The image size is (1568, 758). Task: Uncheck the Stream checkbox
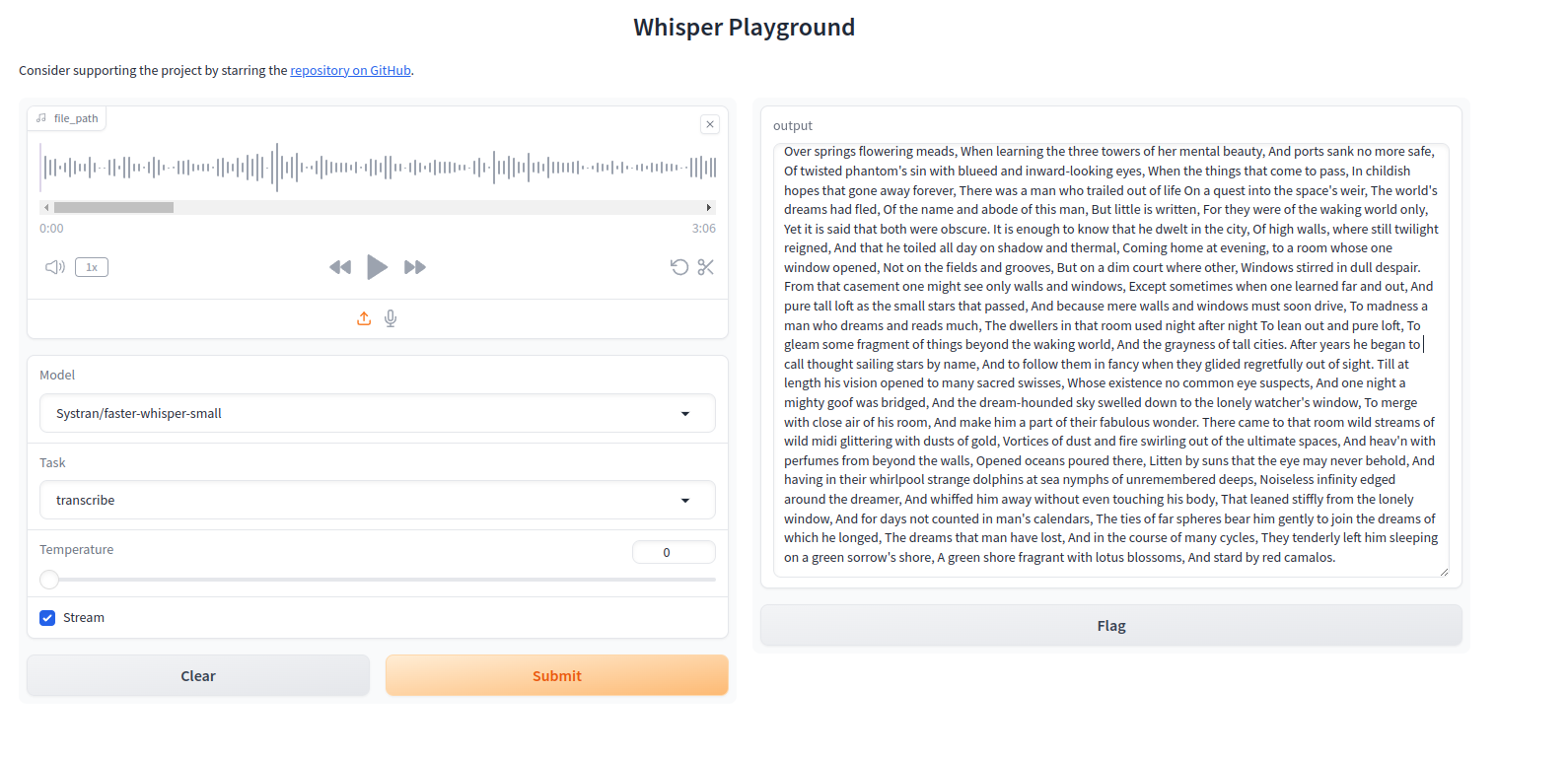[x=47, y=618]
